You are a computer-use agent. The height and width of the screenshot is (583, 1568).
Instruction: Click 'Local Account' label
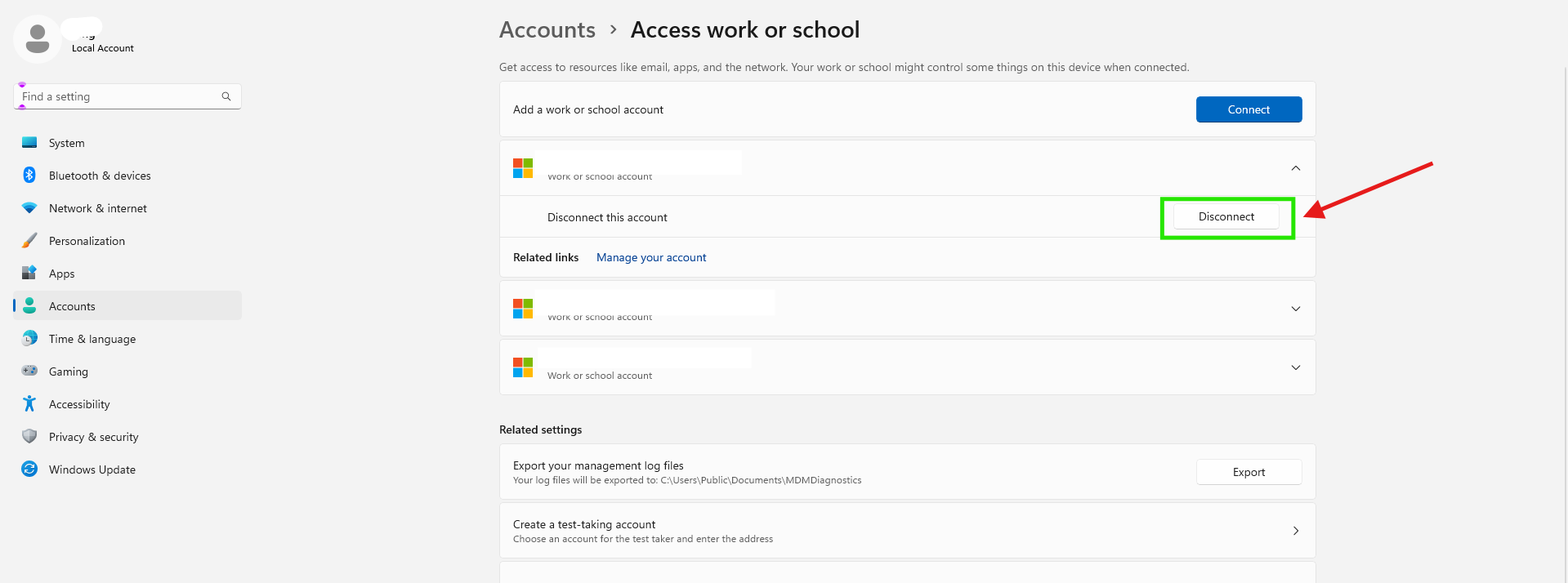[x=103, y=48]
